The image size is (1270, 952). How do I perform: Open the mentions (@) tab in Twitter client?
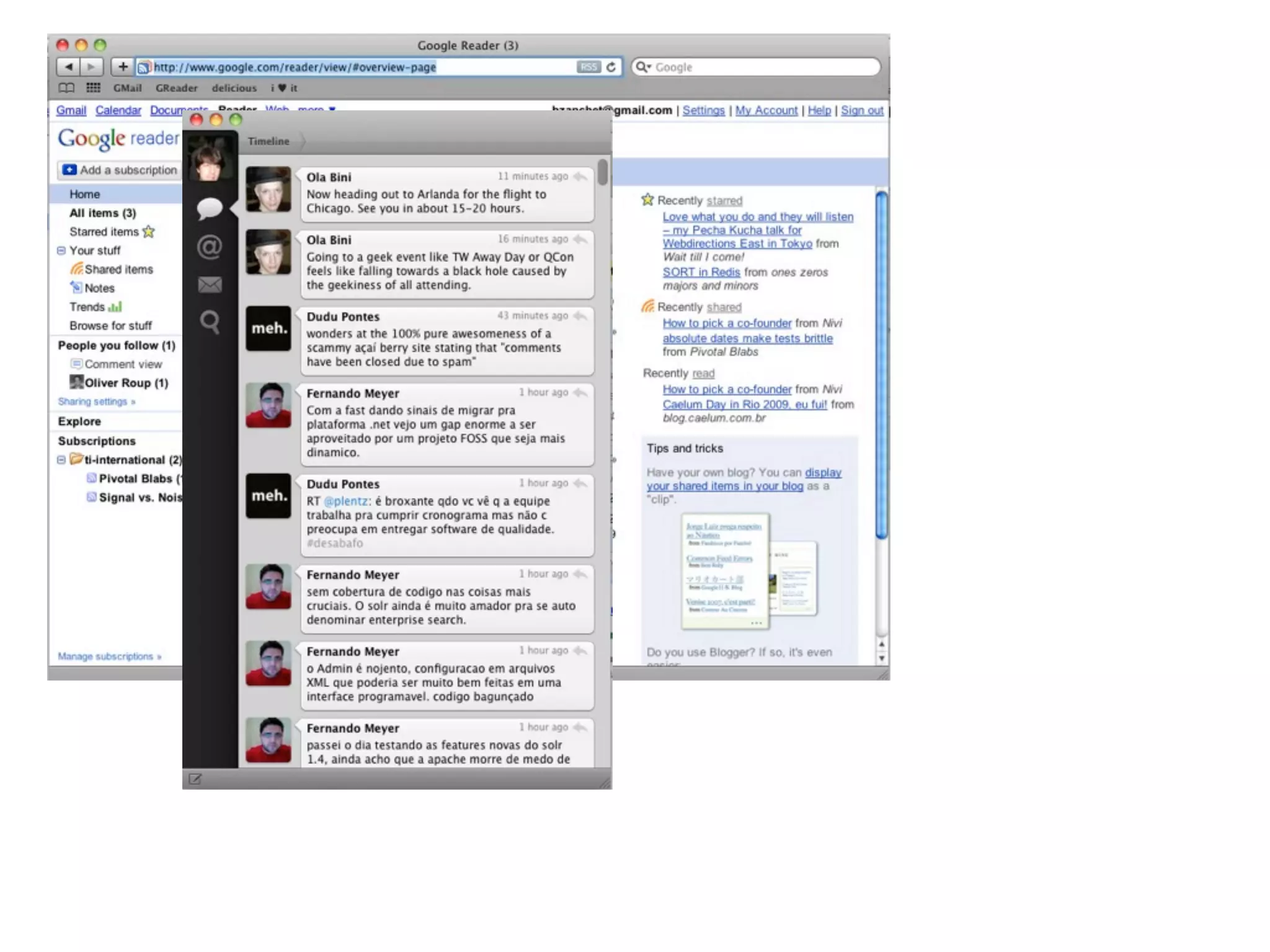210,247
